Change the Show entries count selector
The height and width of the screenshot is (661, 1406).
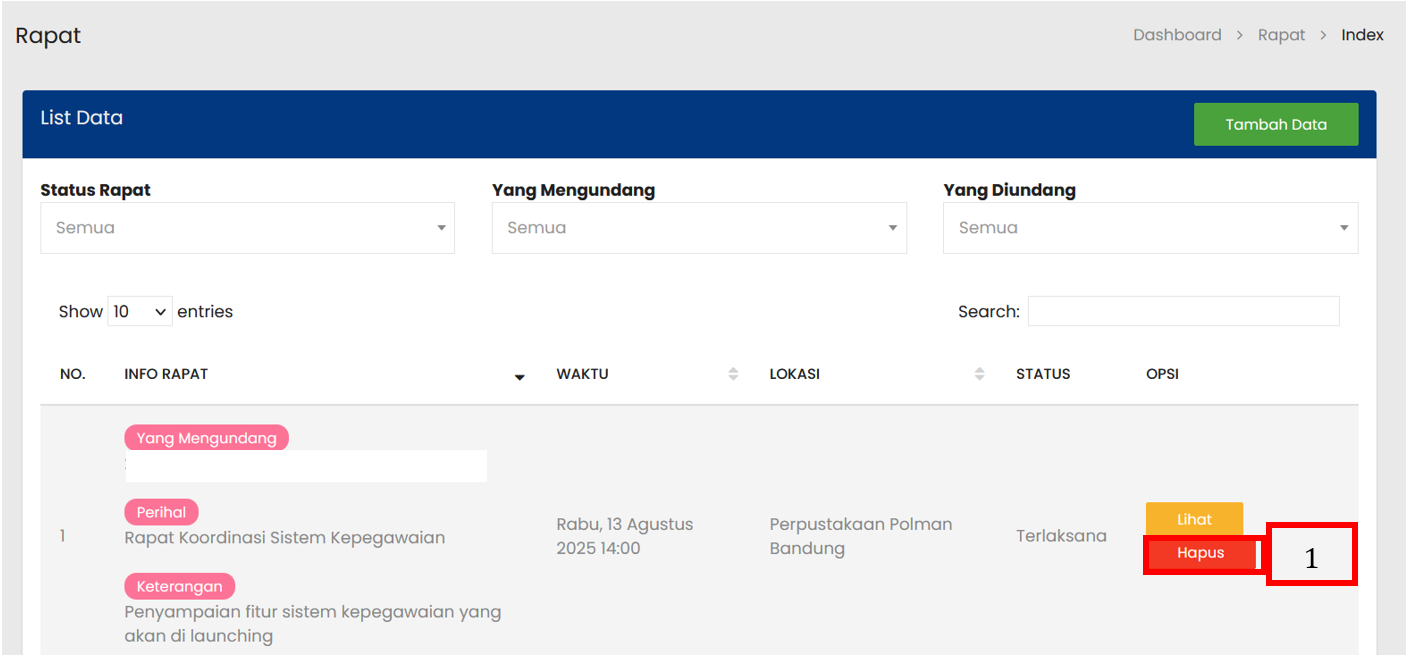click(140, 312)
